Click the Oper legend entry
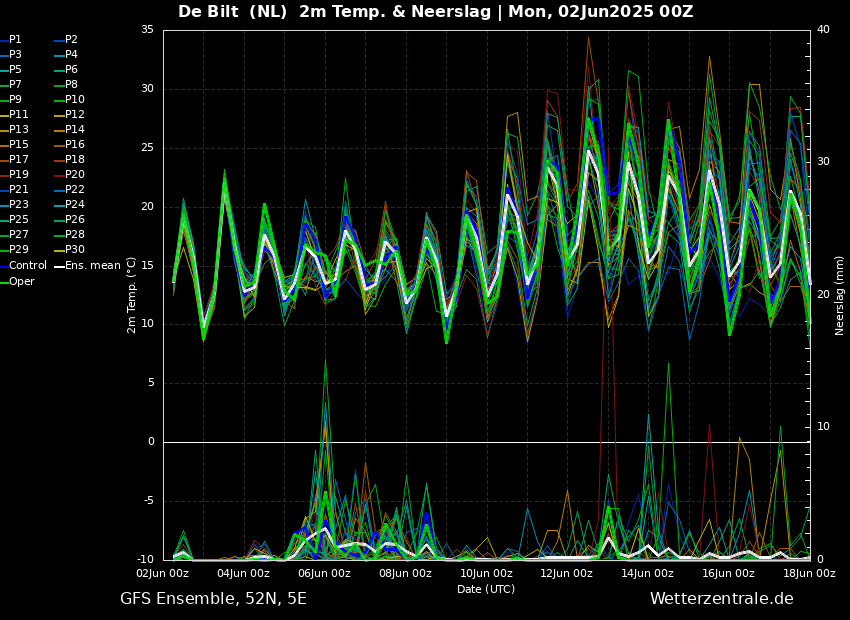 [x=17, y=281]
